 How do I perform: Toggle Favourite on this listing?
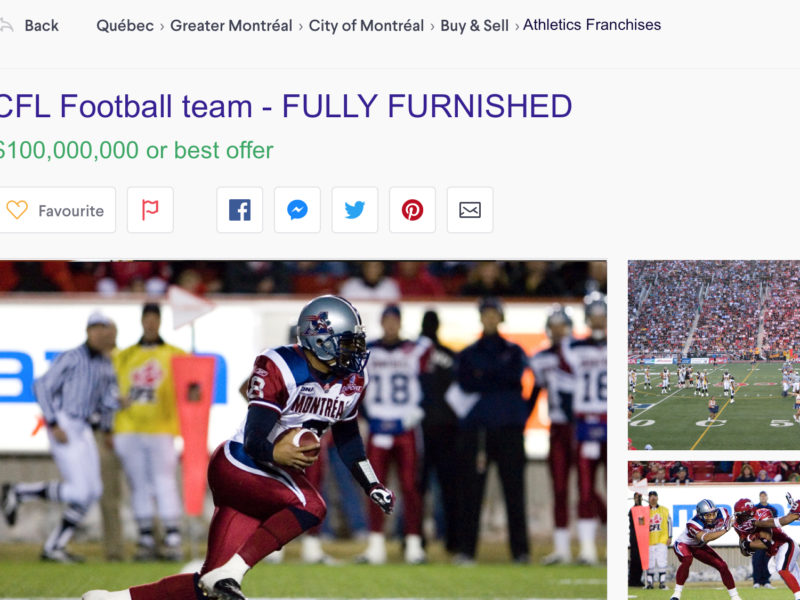pyautogui.click(x=57, y=210)
